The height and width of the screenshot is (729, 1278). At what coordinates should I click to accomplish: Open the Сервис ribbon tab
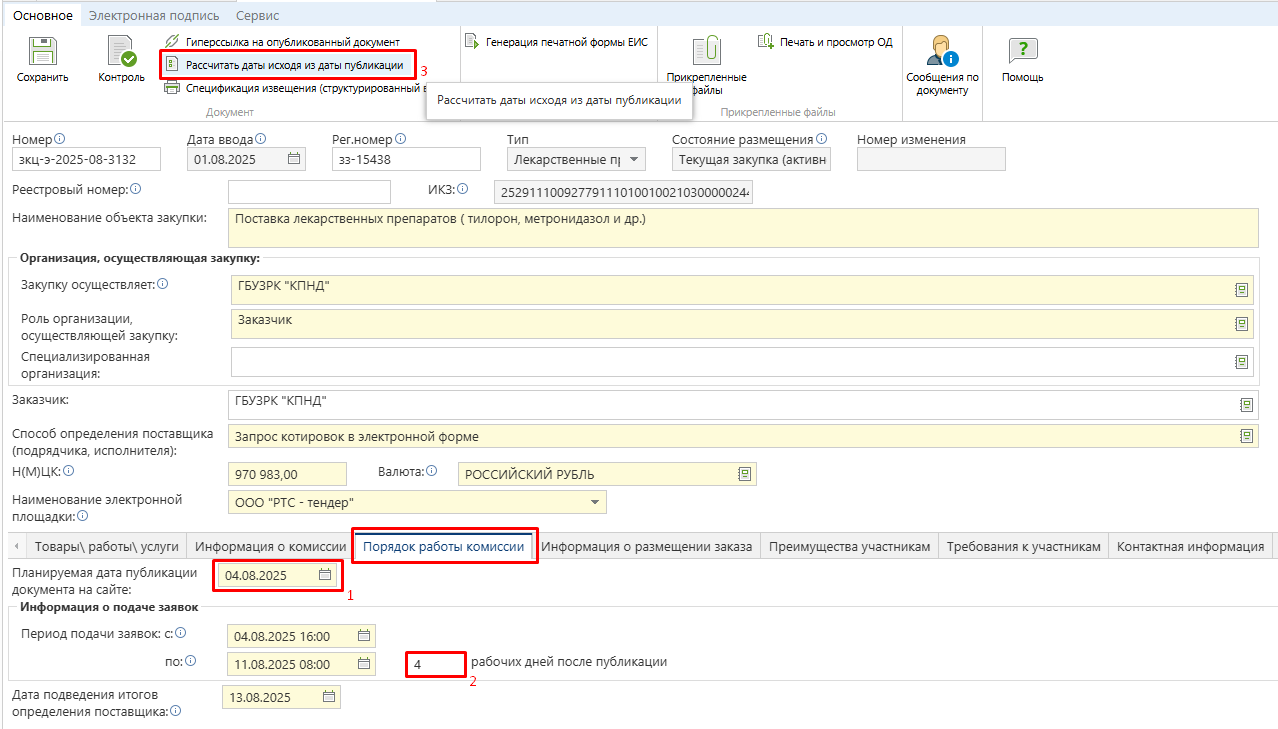click(x=258, y=15)
